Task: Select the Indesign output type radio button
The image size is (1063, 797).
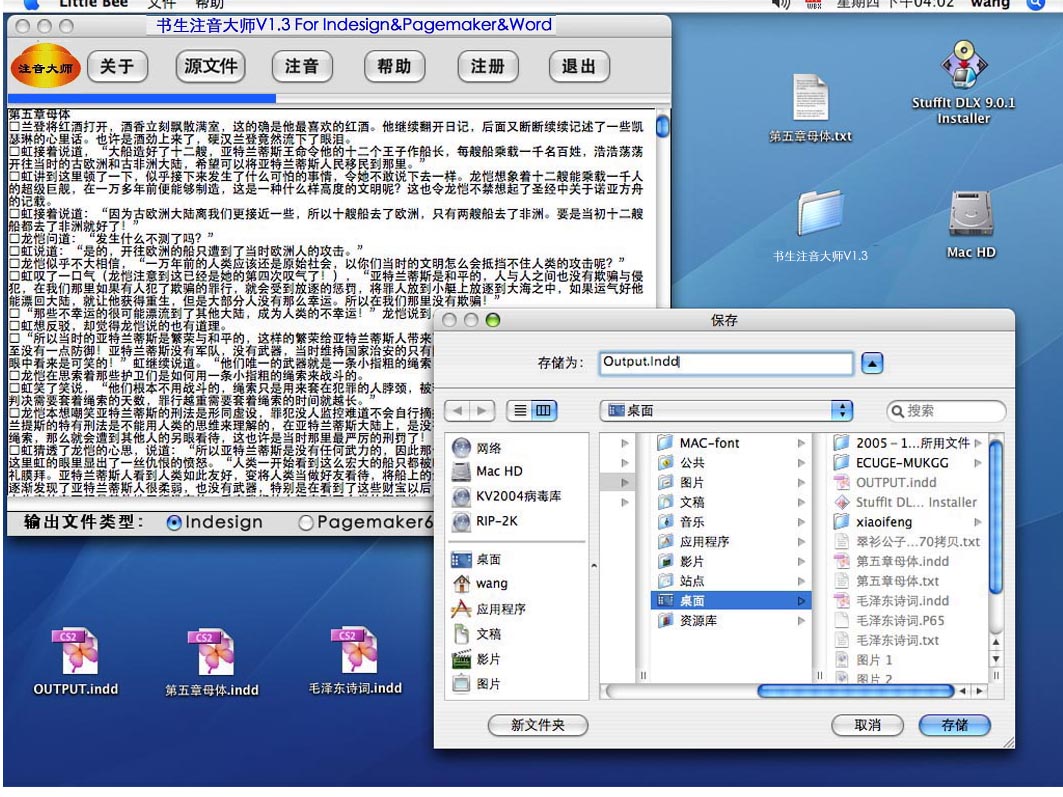Action: [174, 523]
